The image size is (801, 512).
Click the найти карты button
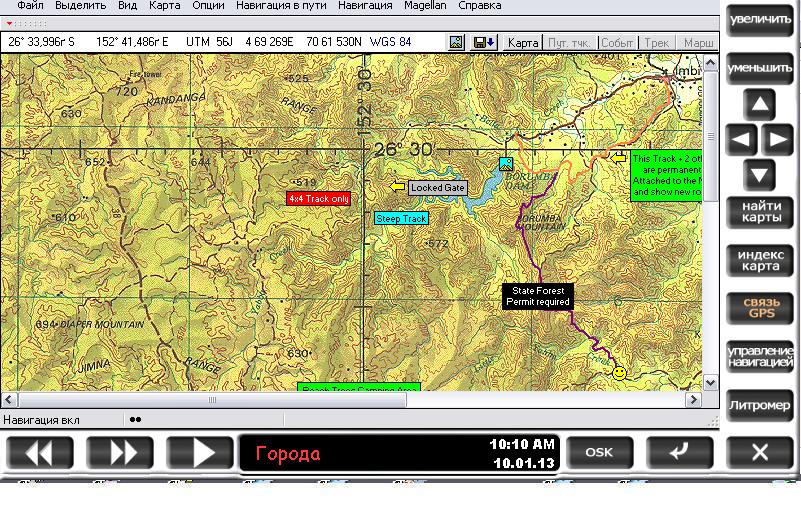760,212
